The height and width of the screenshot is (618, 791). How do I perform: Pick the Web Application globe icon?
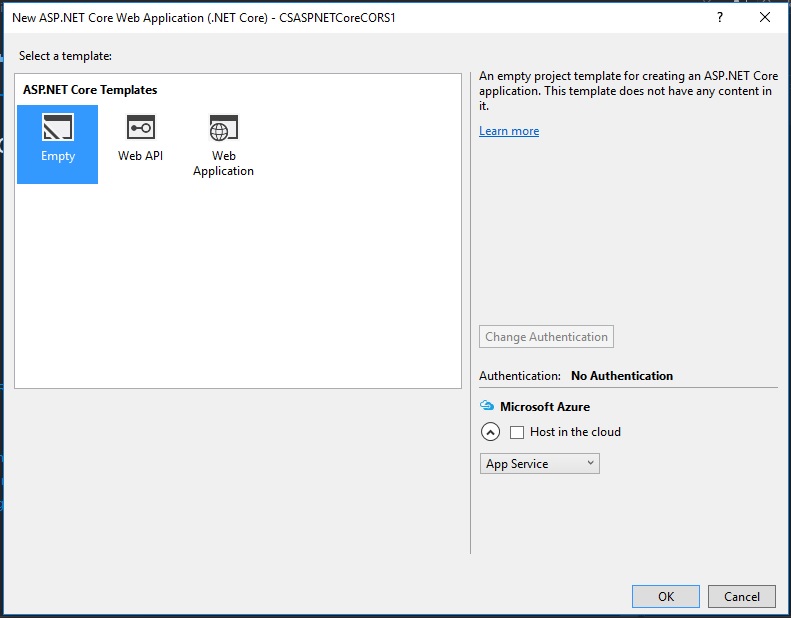pos(223,128)
